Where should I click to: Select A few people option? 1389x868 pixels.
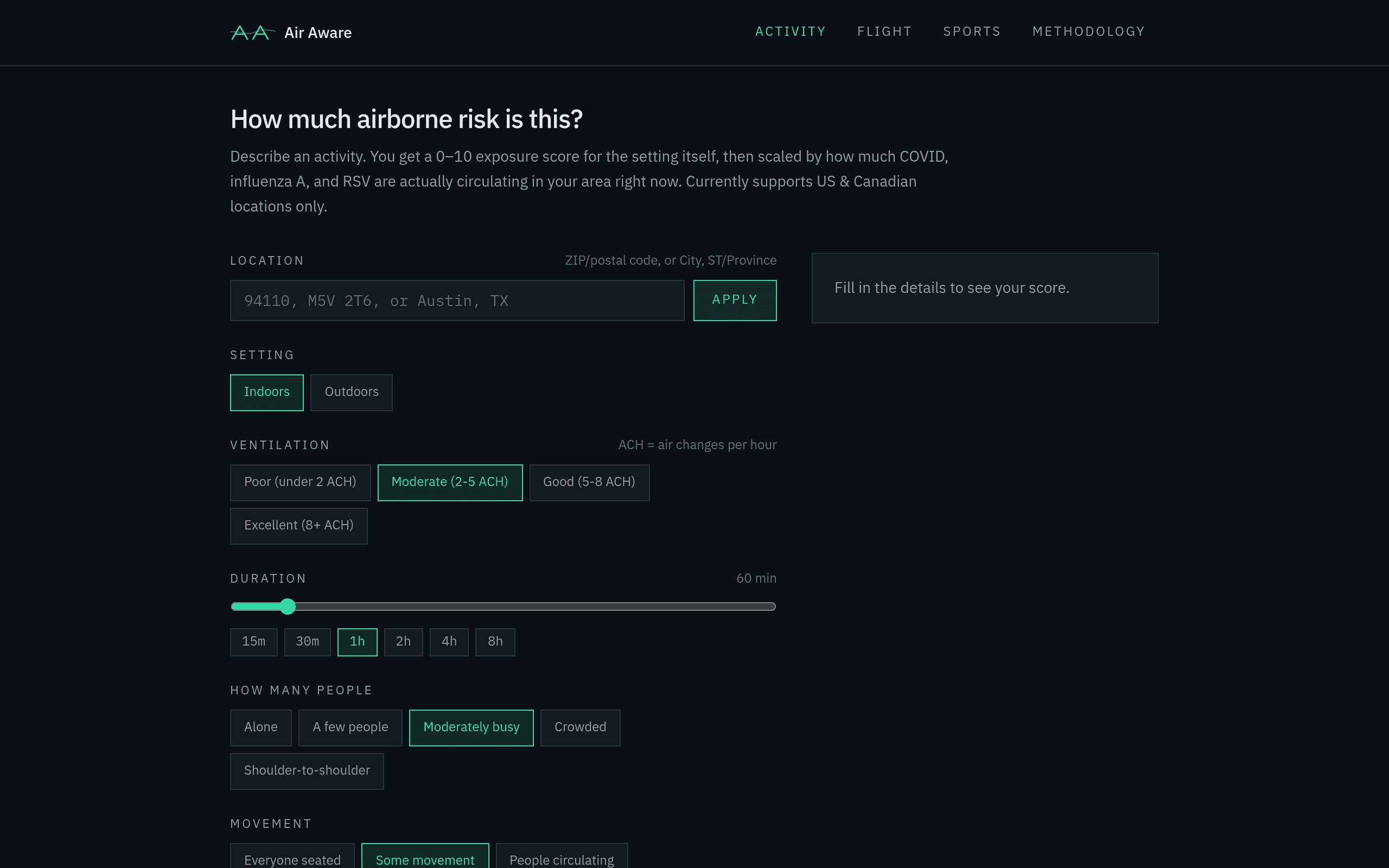click(350, 727)
